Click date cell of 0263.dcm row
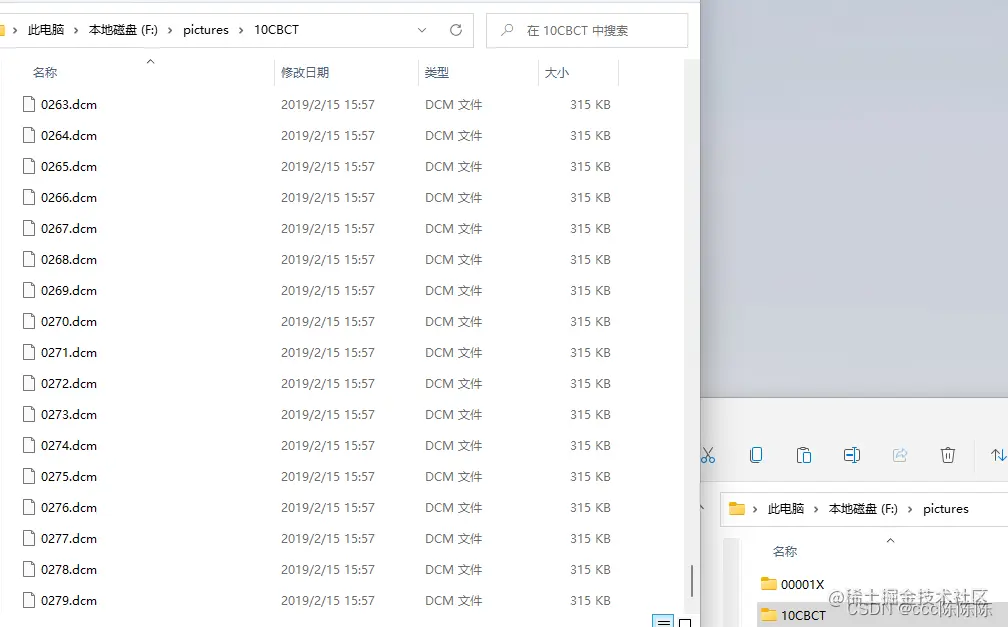 pyautogui.click(x=328, y=104)
